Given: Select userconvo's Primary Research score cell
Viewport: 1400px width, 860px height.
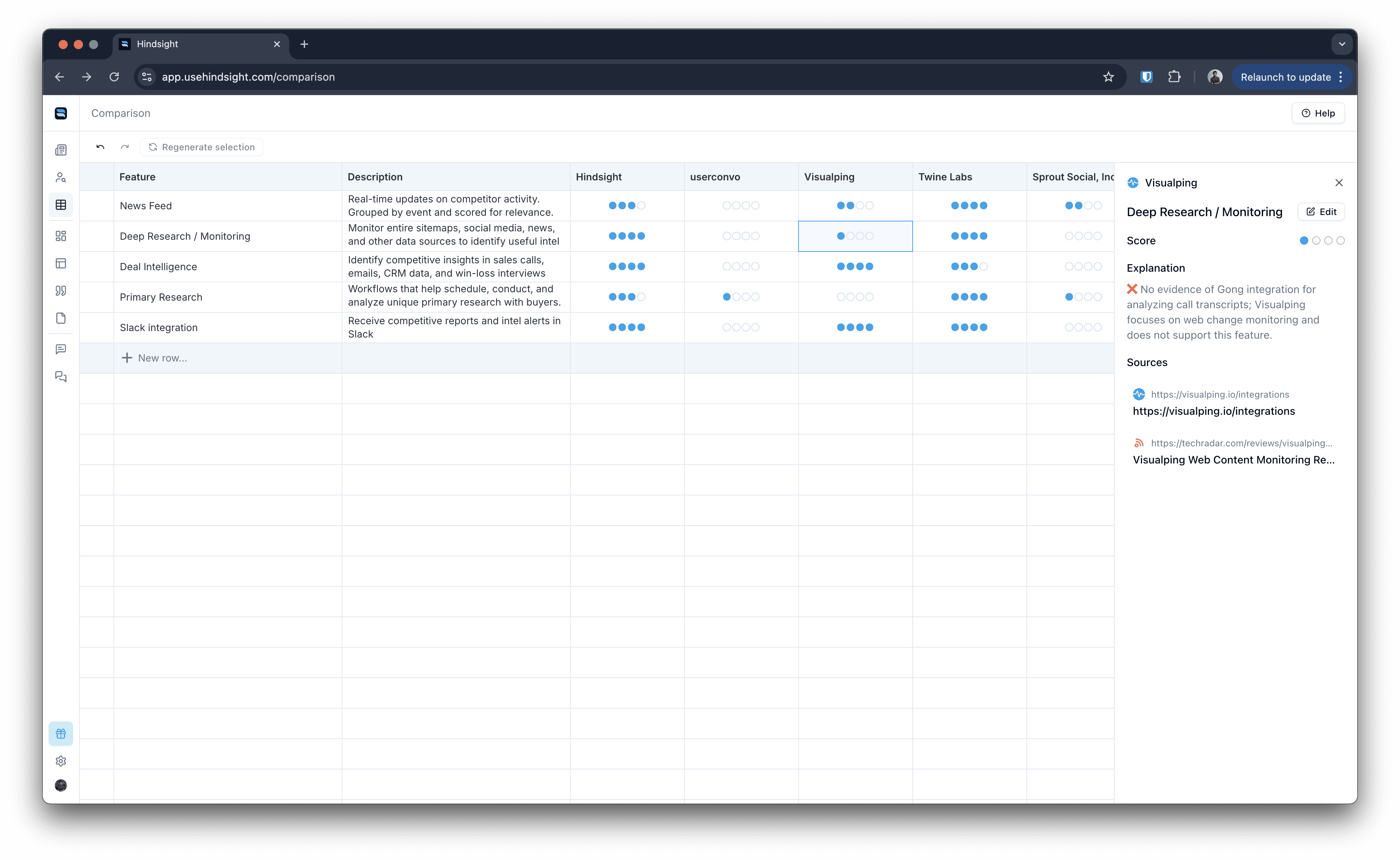Looking at the screenshot, I should (741, 297).
